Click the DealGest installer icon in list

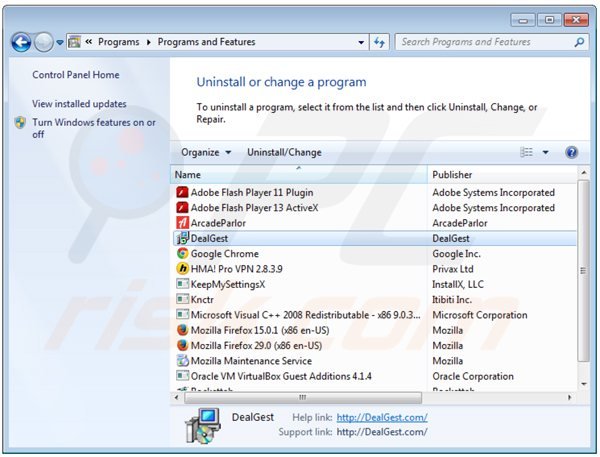tap(183, 238)
